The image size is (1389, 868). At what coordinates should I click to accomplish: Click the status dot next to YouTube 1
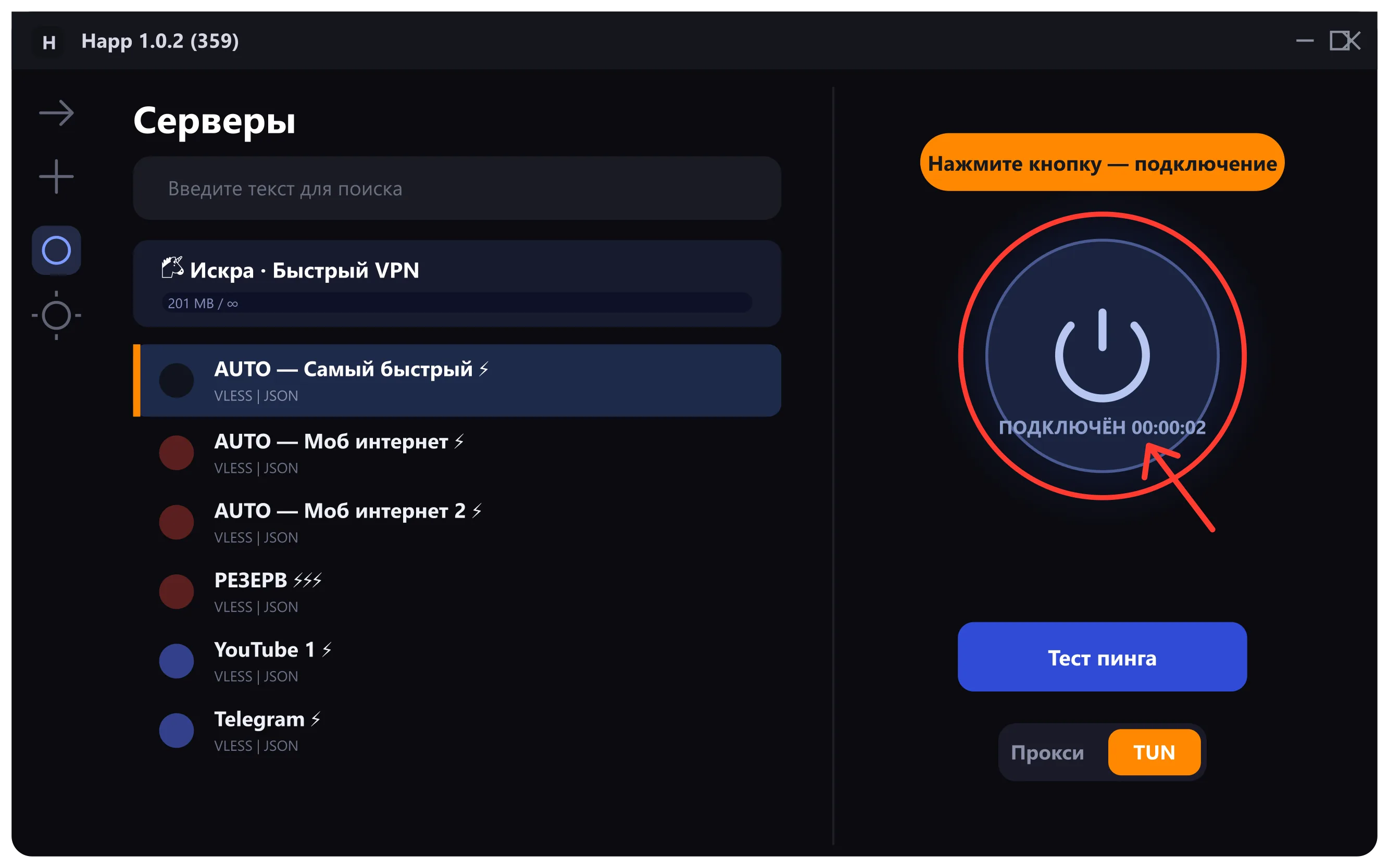click(x=176, y=661)
